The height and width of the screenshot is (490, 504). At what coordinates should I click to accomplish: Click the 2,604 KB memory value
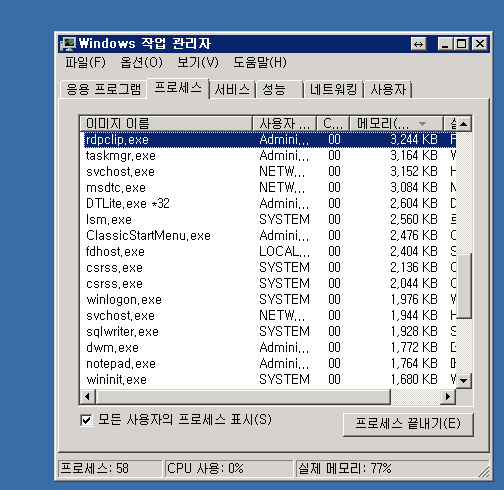tap(414, 204)
